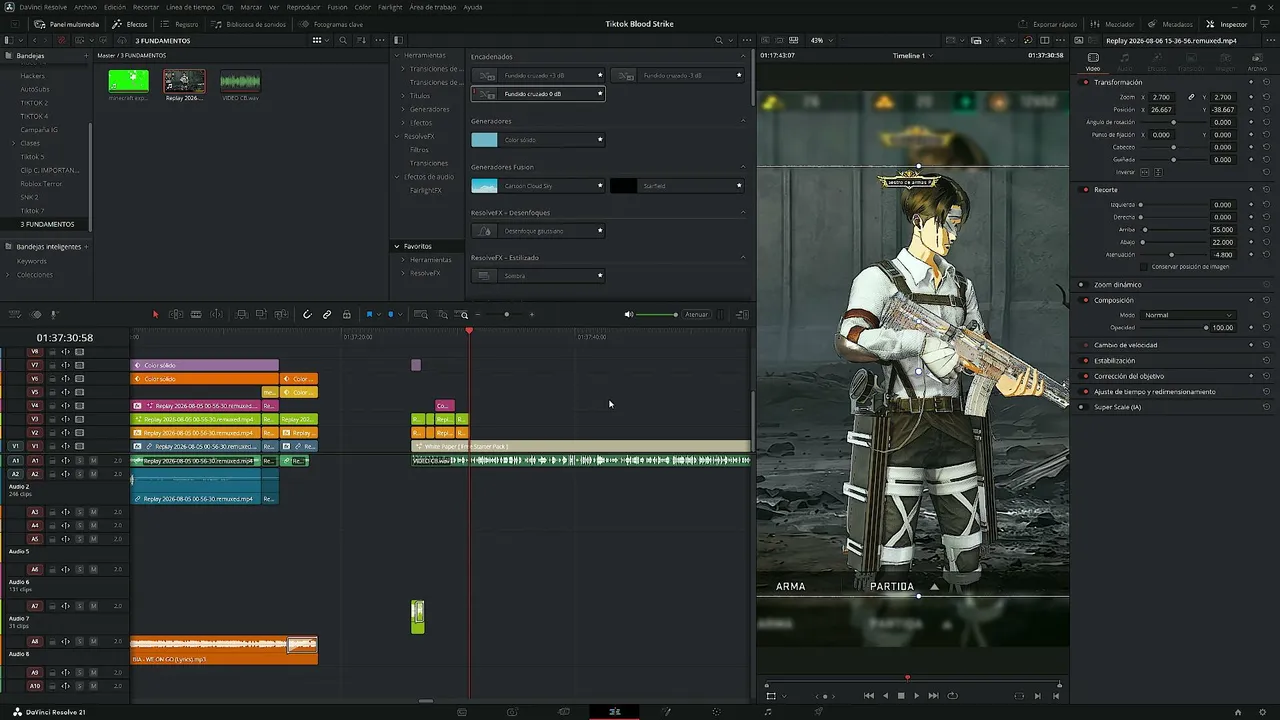Solo audio track A1 with S button

coord(80,460)
